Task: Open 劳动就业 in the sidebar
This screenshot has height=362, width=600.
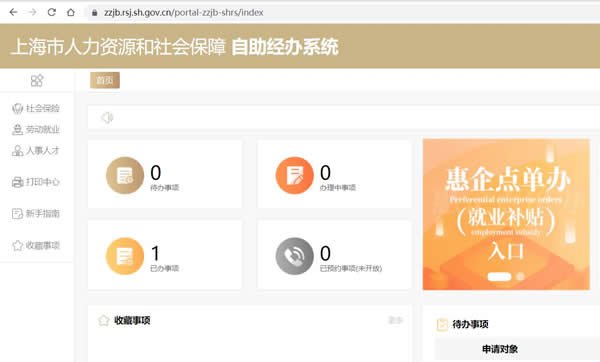Action: 36,130
